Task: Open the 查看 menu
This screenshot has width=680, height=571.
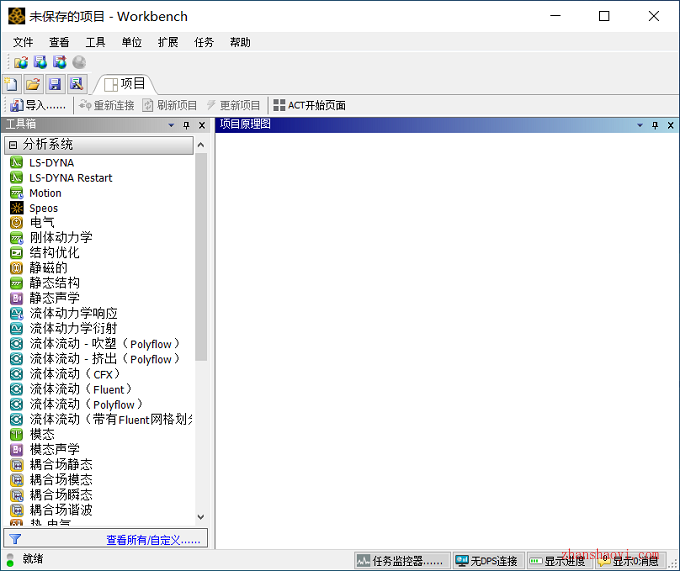Action: tap(59, 42)
